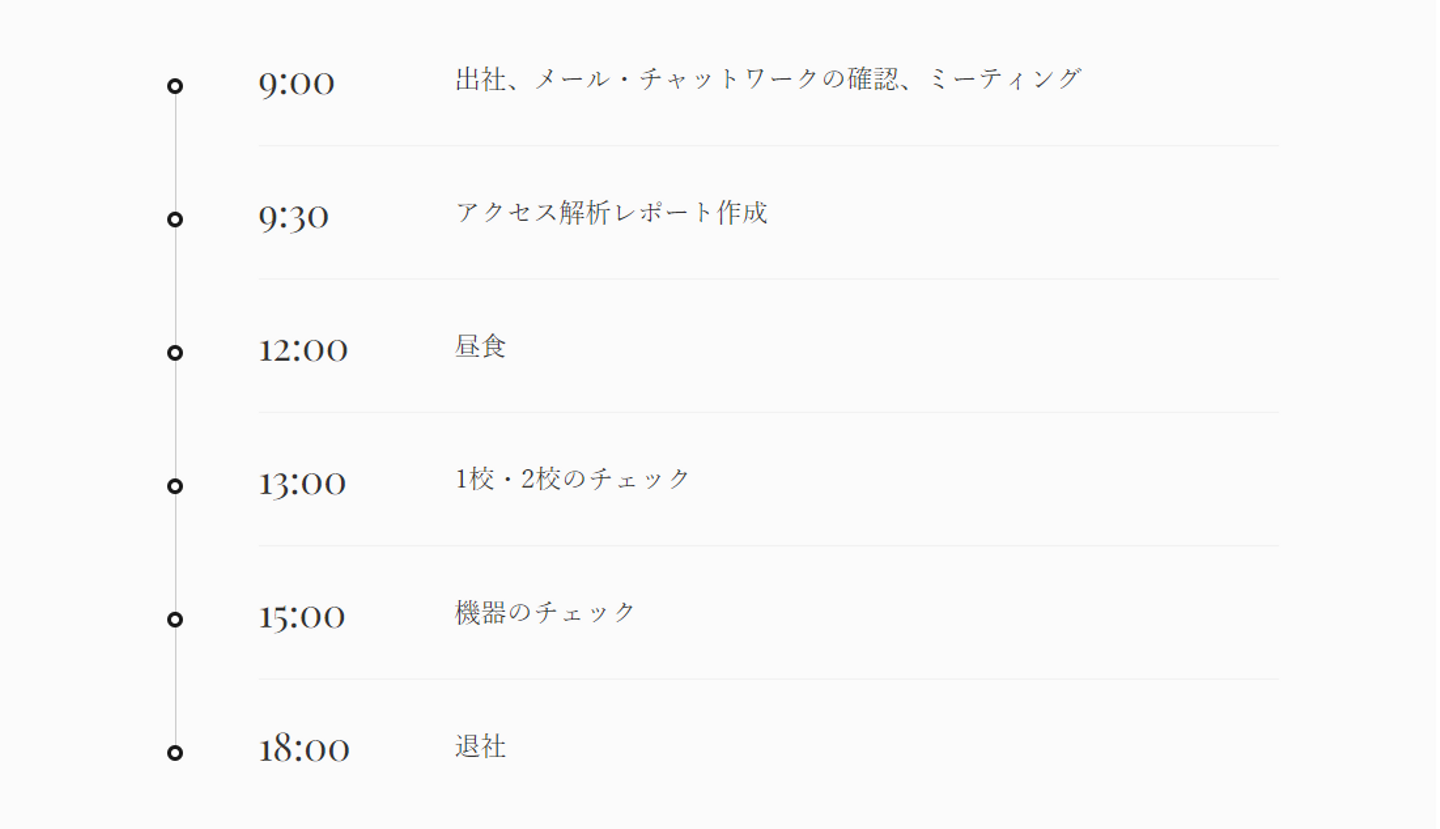Select the 15:00 time label

point(301,617)
